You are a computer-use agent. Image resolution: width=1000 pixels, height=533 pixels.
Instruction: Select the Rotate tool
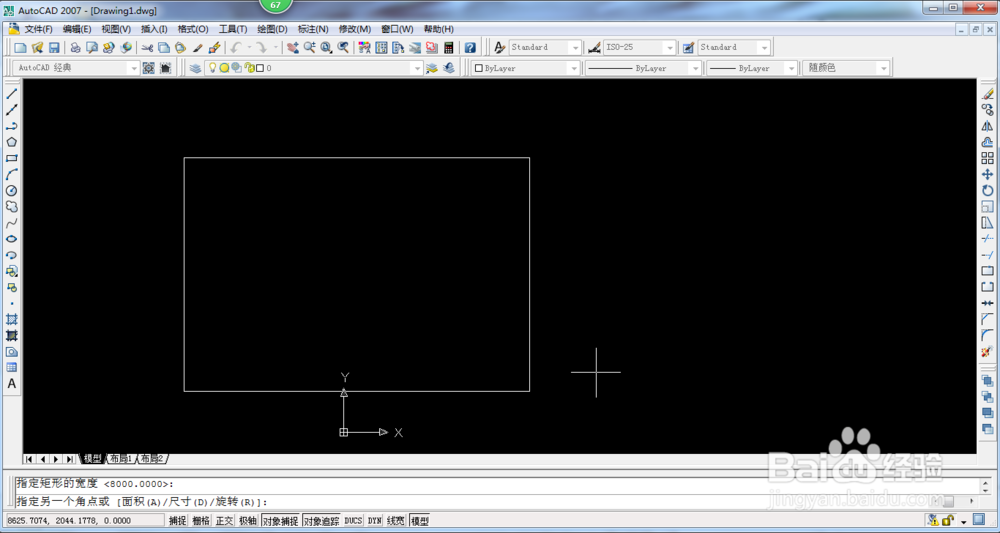click(988, 191)
